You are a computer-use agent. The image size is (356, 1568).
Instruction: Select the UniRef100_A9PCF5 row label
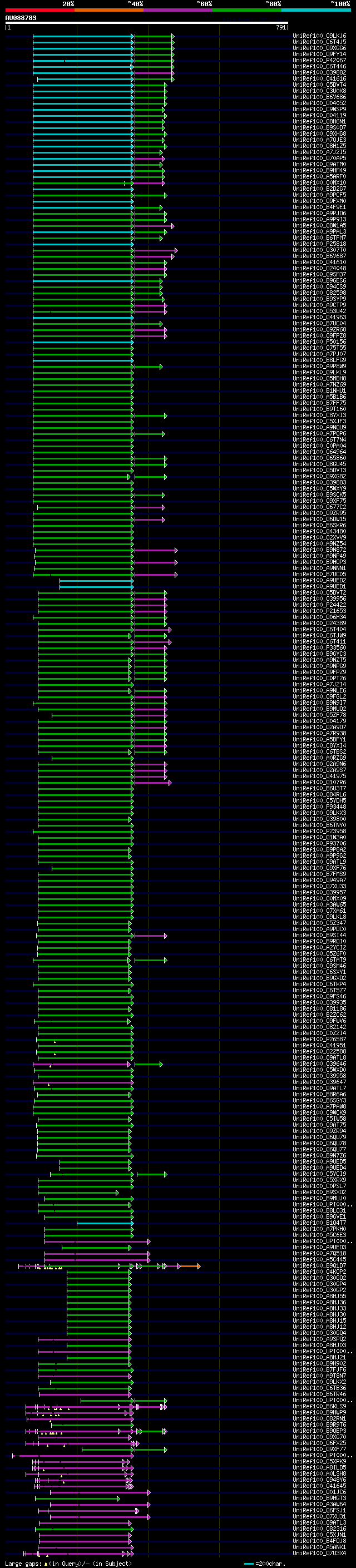tap(319, 195)
